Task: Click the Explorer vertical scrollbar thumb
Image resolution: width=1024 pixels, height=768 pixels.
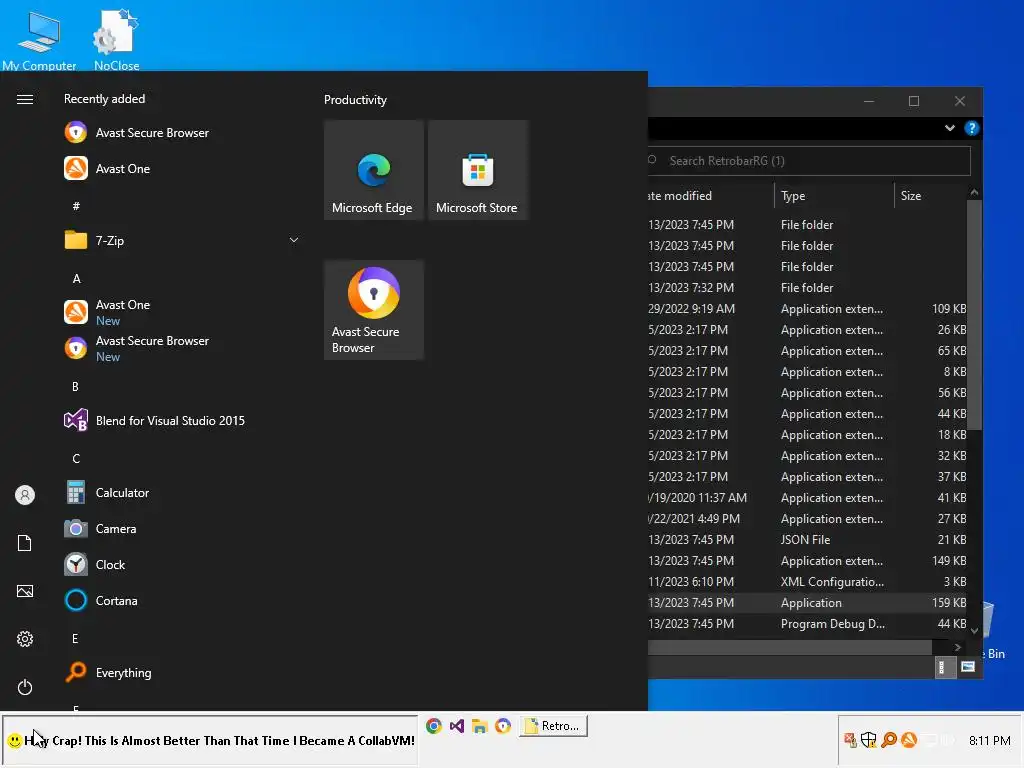Action: click(974, 315)
